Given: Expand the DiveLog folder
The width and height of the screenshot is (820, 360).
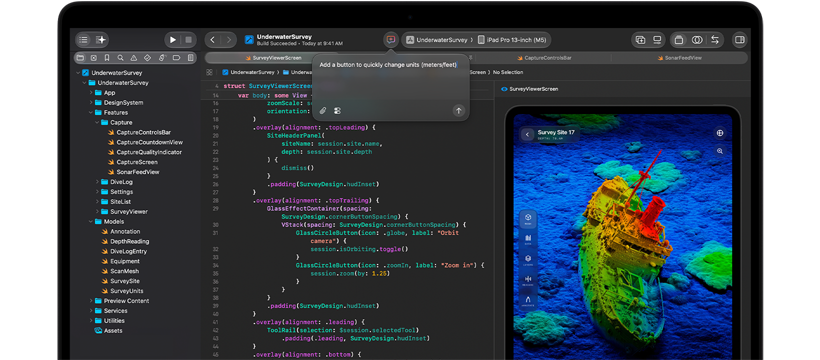Looking at the screenshot, I should coord(97,182).
